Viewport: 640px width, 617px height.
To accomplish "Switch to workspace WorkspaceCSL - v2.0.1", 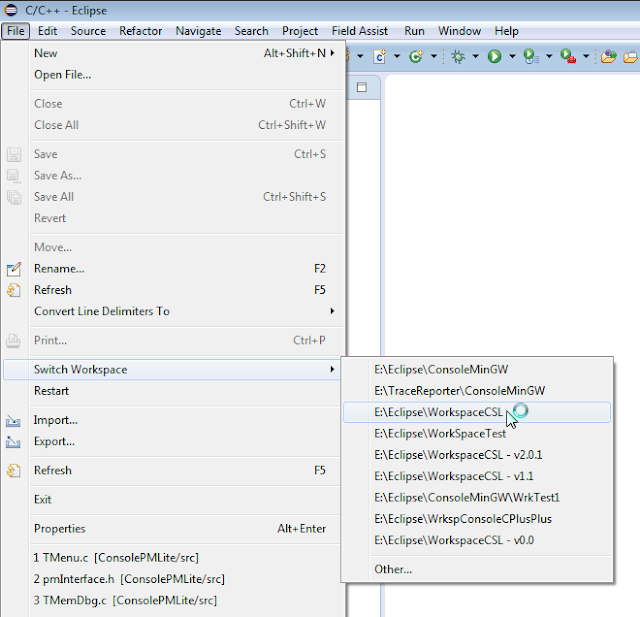I will (x=477, y=455).
